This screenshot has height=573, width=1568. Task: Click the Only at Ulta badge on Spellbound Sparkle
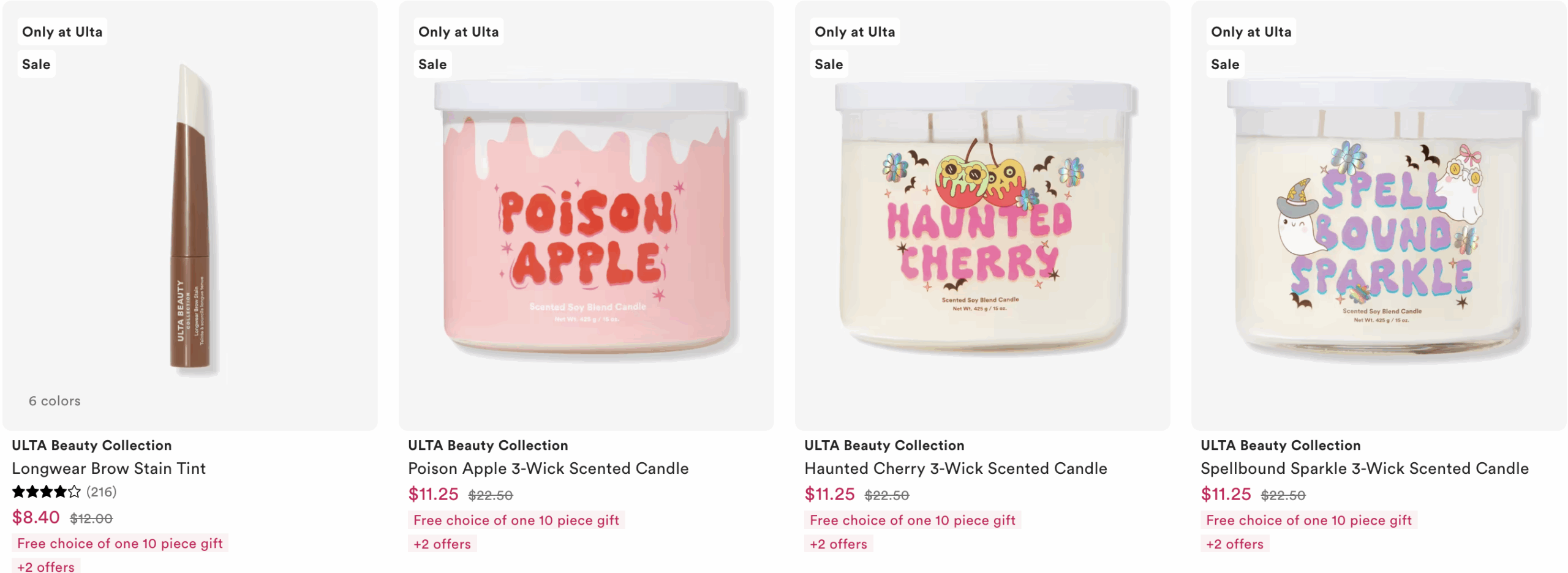pyautogui.click(x=1251, y=32)
